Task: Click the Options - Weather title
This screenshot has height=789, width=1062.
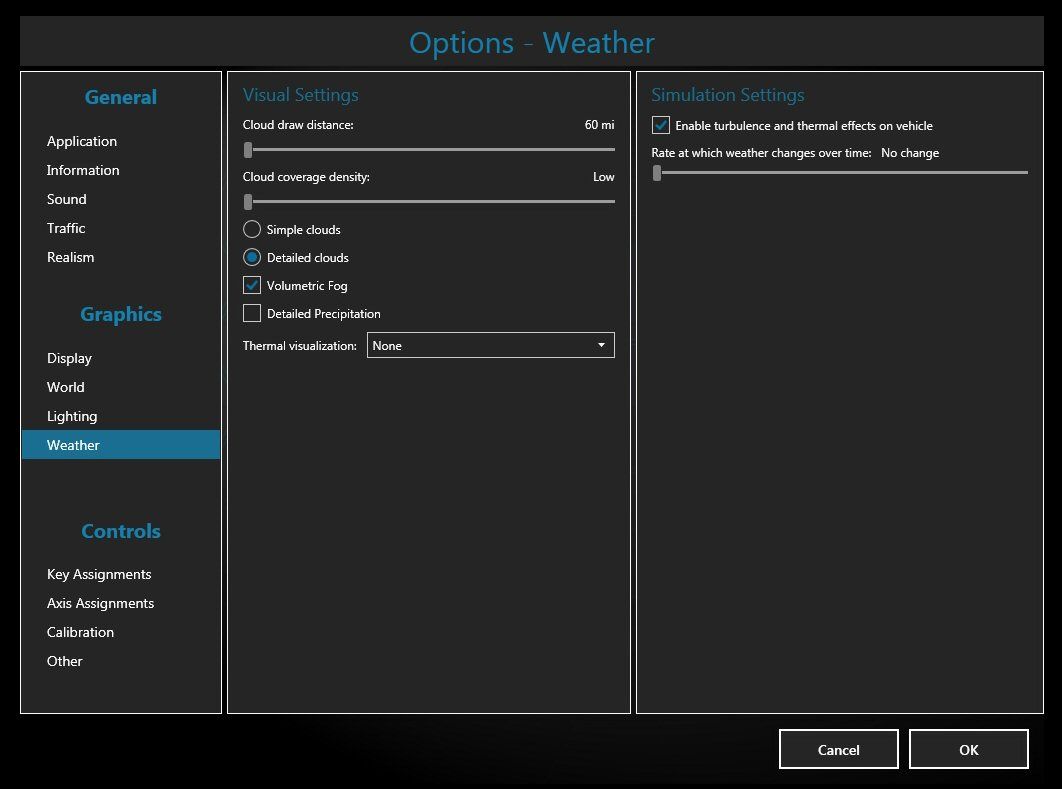Action: pos(532,43)
